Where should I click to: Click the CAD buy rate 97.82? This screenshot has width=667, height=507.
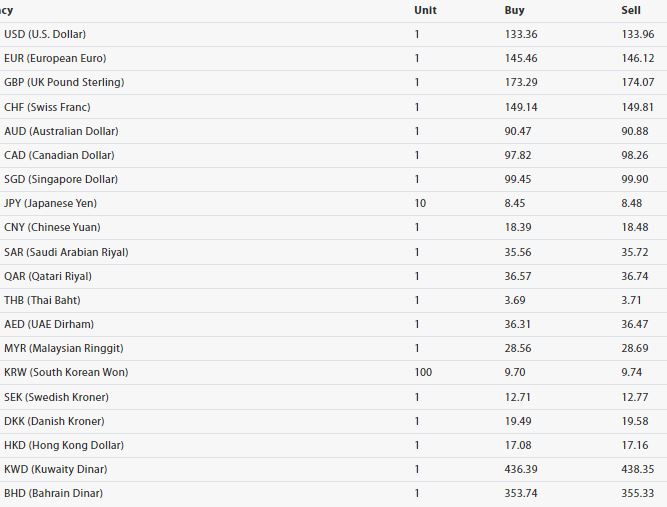tap(518, 155)
